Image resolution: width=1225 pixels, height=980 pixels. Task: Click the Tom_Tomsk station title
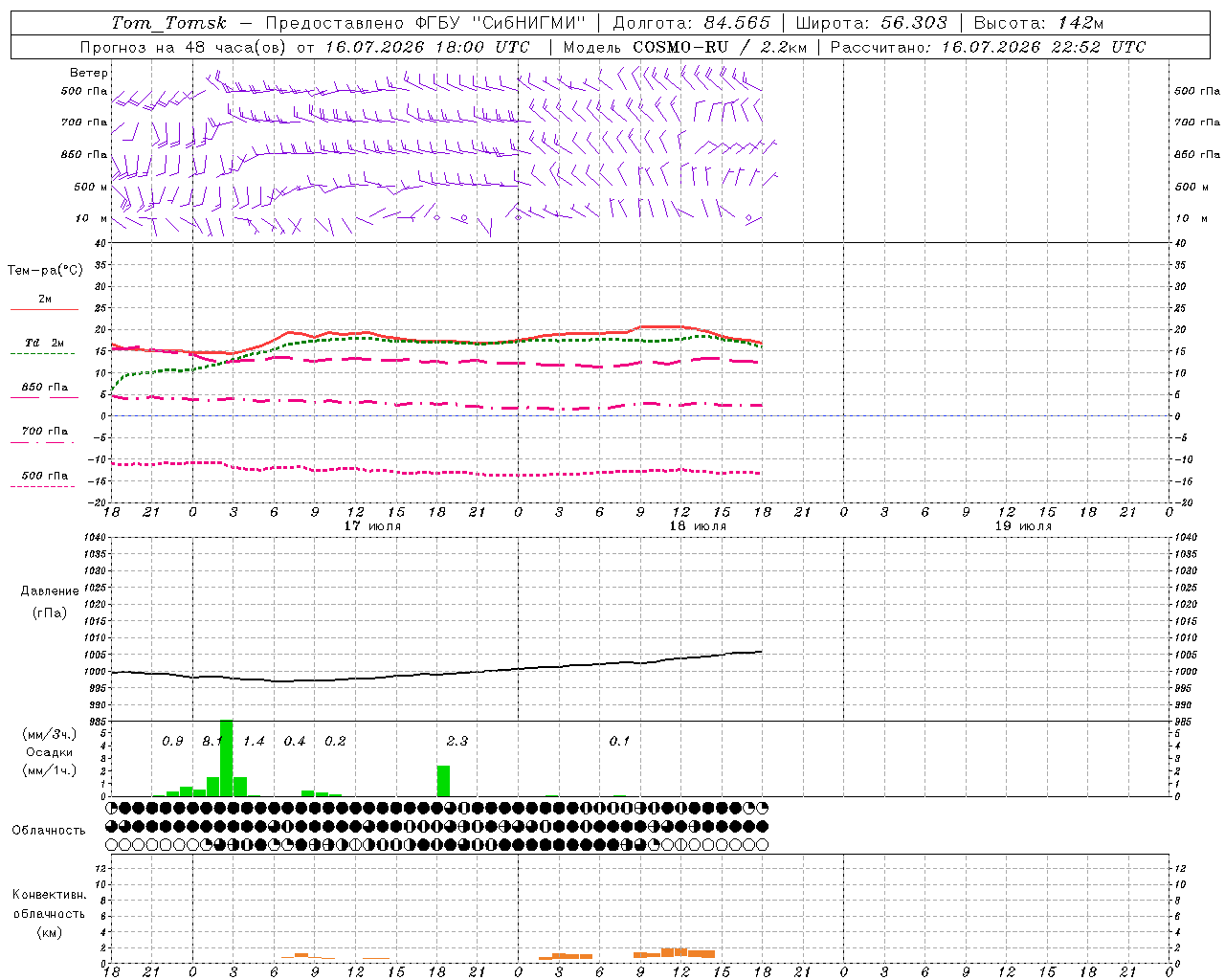pos(168,23)
